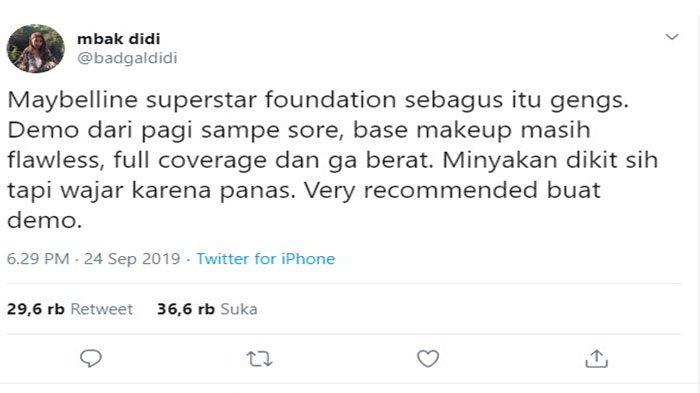View the 36,6 rb likes count
The width and height of the screenshot is (700, 393).
coord(186,309)
